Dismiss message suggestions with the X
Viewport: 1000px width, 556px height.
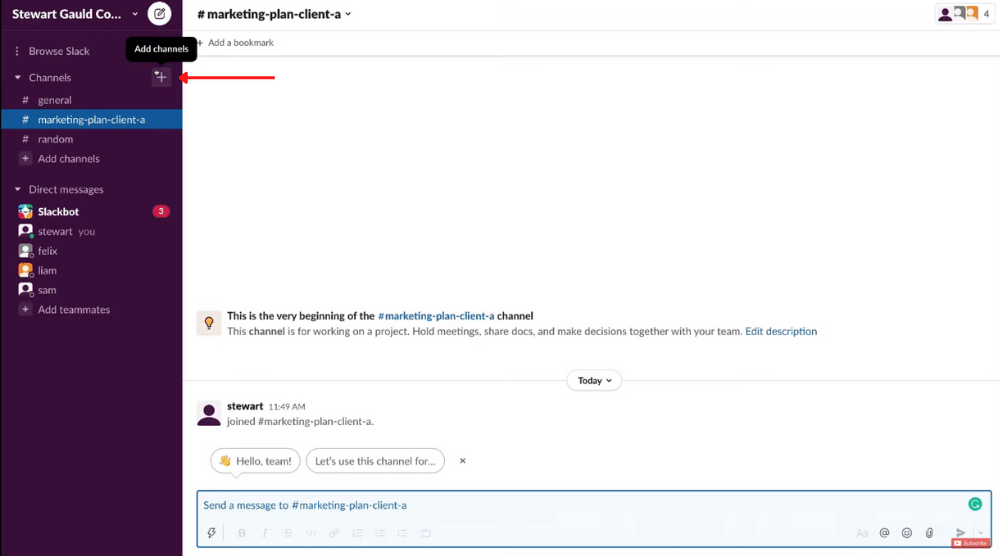click(x=462, y=461)
